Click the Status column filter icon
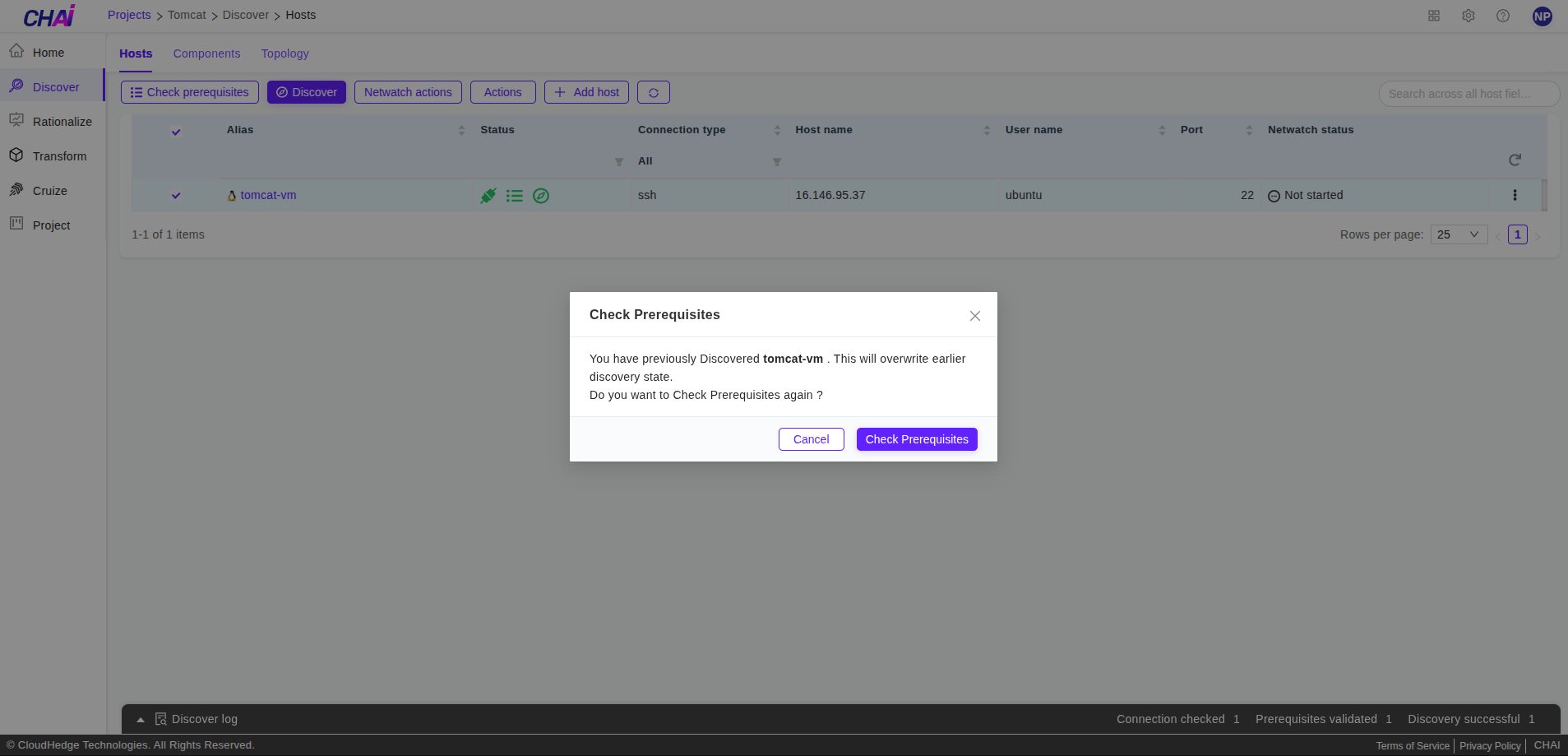Image resolution: width=1568 pixels, height=756 pixels. pos(619,162)
